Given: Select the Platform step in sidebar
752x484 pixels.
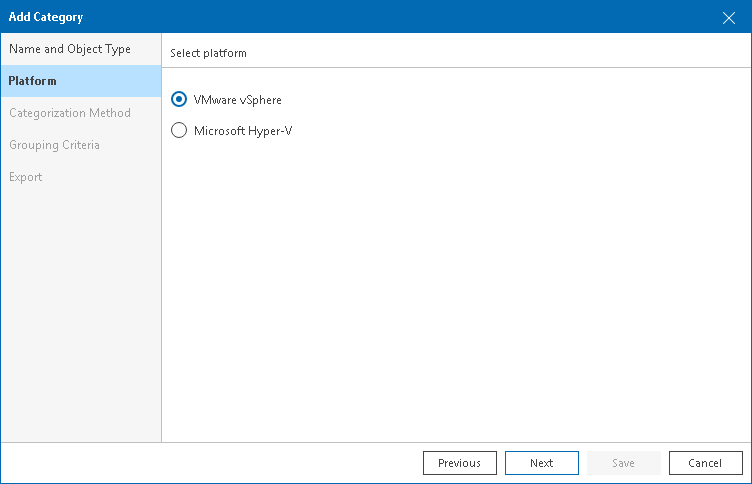Looking at the screenshot, I should pyautogui.click(x=33, y=81).
